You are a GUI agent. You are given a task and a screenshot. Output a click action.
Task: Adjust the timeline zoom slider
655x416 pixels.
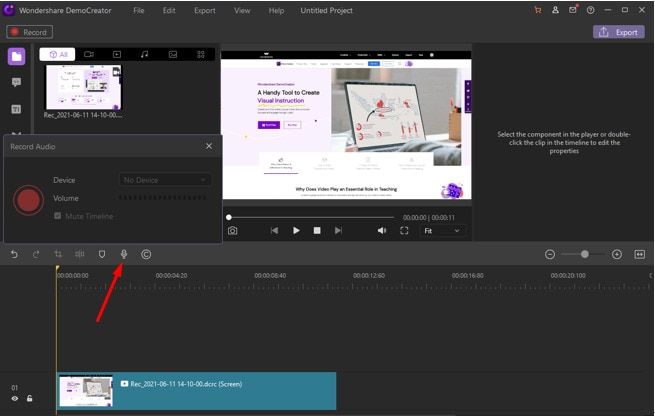[x=583, y=254]
